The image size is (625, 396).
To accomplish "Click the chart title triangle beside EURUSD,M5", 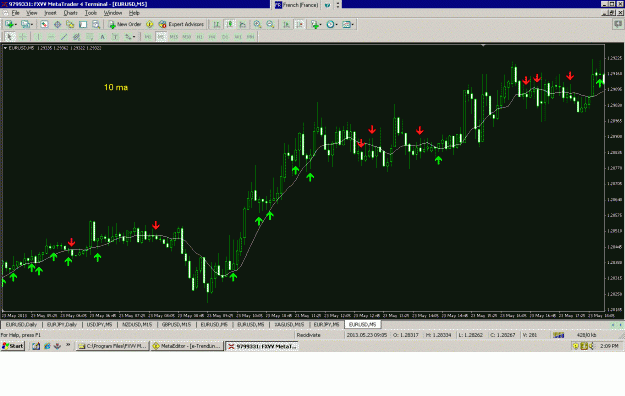I will (6, 48).
